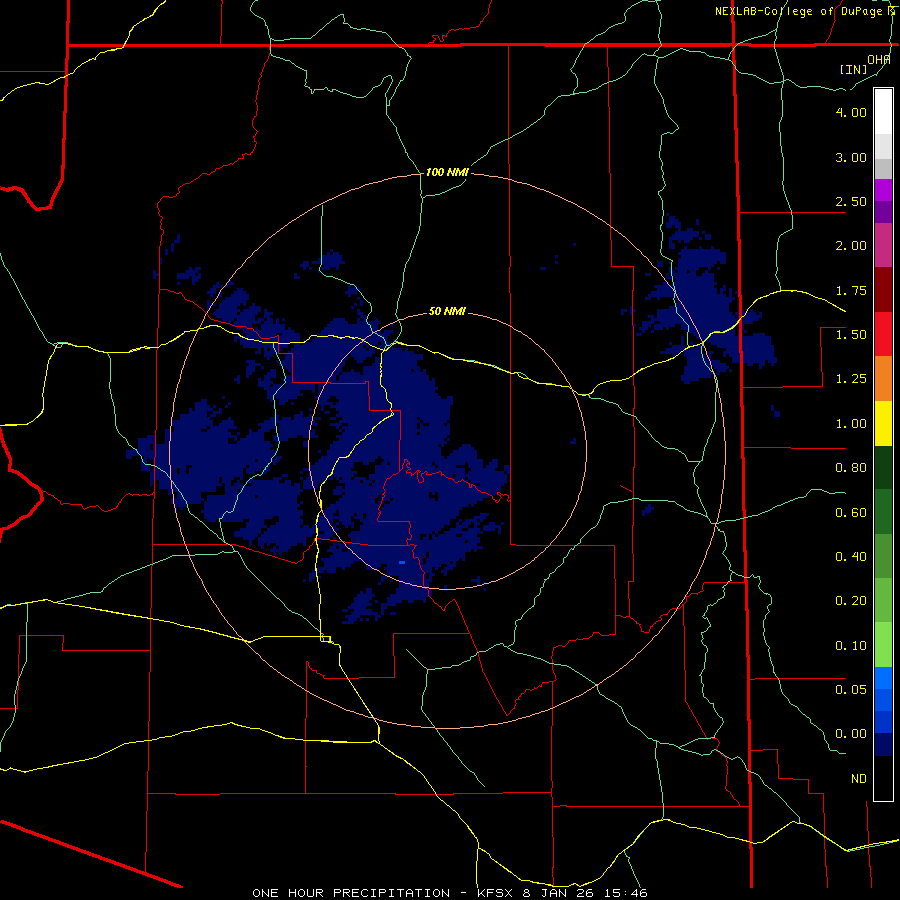Viewport: 900px width, 900px height.
Task: Click the 2.00 legend value
Action: [x=851, y=246]
